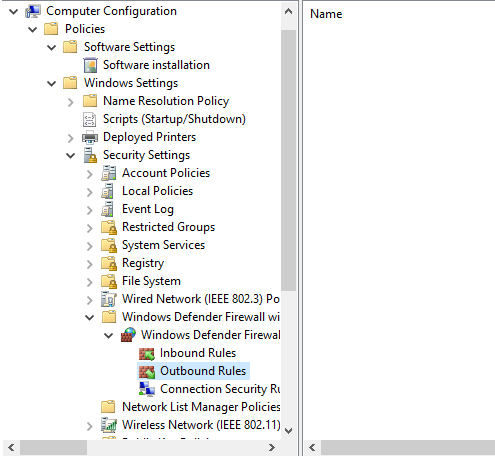
Task: Select Scripts (Startup/Shutdown) tree item
Action: click(174, 119)
